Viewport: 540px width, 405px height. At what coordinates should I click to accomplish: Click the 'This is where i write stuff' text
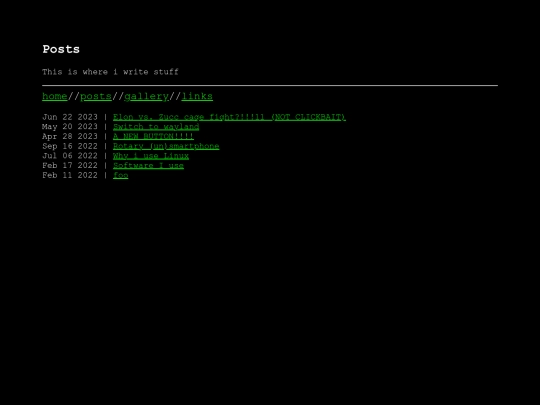click(110, 72)
